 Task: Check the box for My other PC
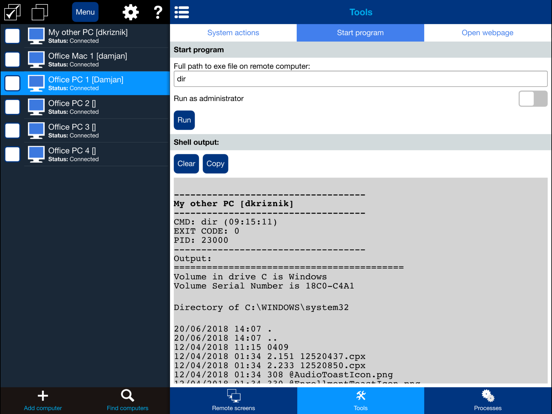coord(12,36)
